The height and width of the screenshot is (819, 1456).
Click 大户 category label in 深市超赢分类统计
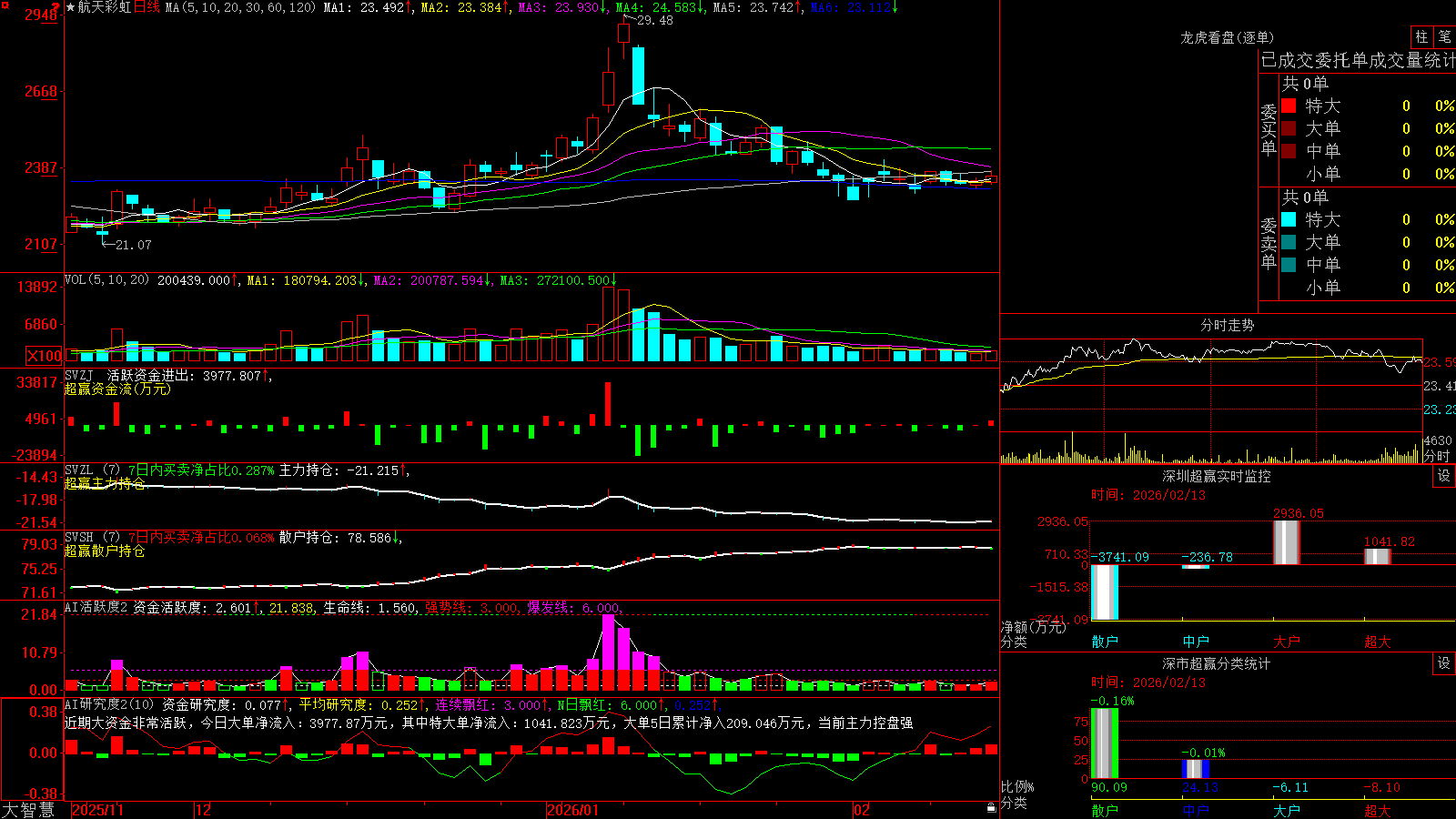(1287, 811)
